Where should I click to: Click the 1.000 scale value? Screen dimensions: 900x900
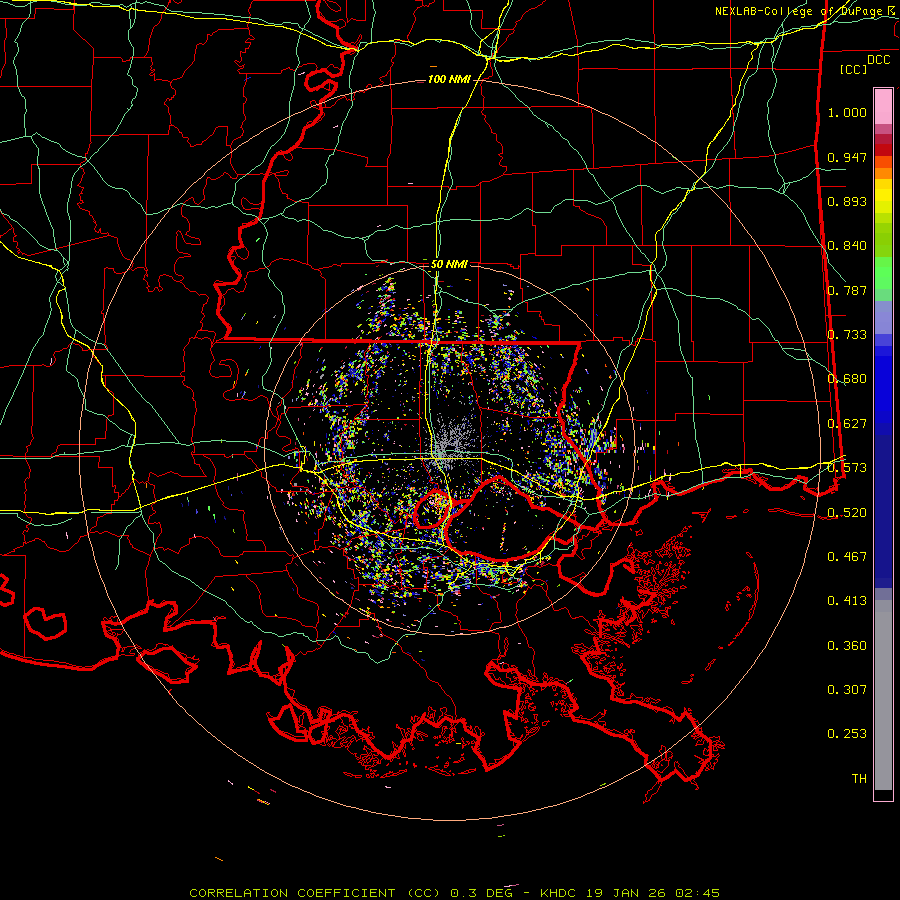pos(847,112)
